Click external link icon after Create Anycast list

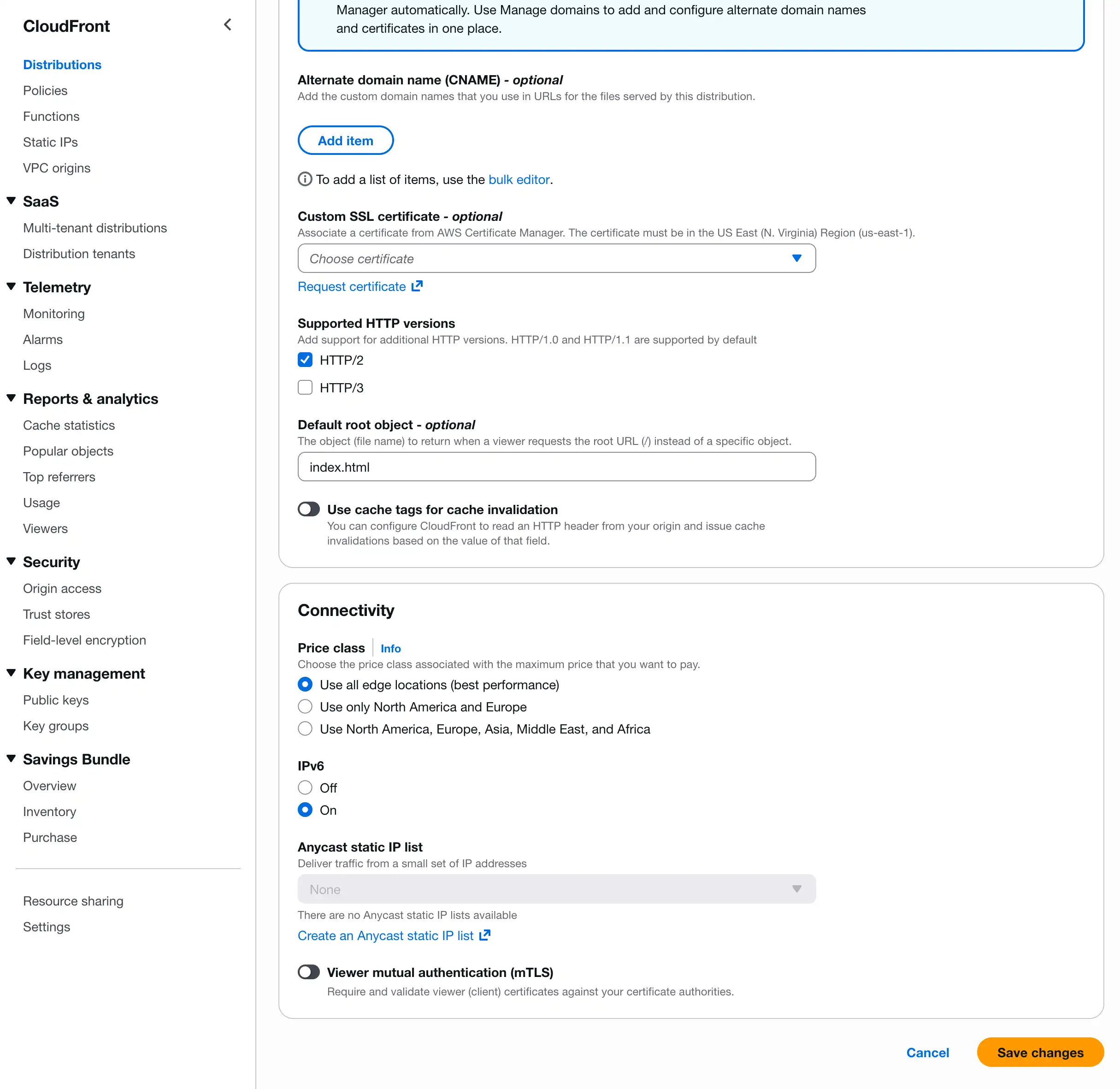tap(485, 935)
